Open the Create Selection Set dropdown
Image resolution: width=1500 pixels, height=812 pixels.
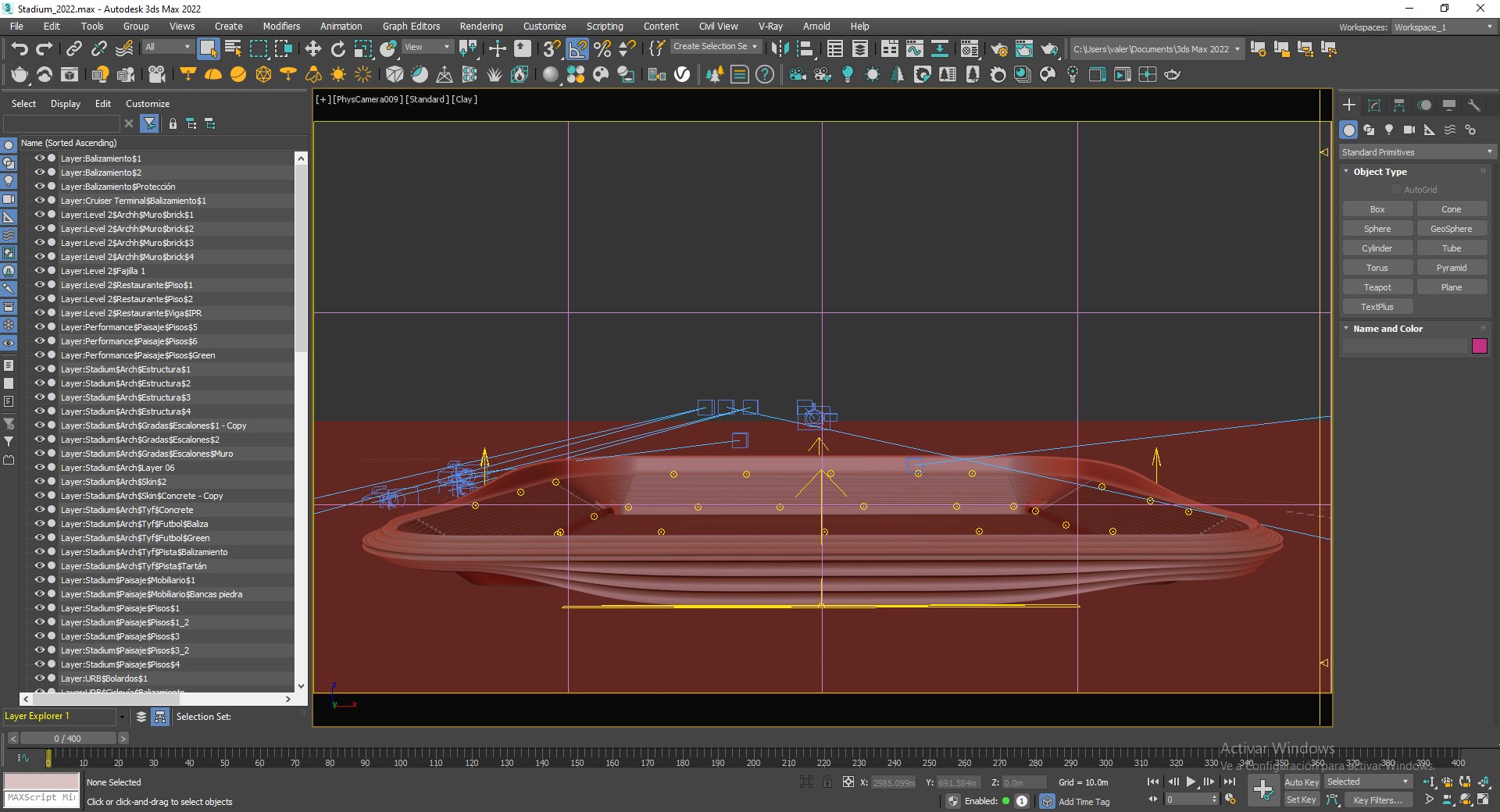716,47
